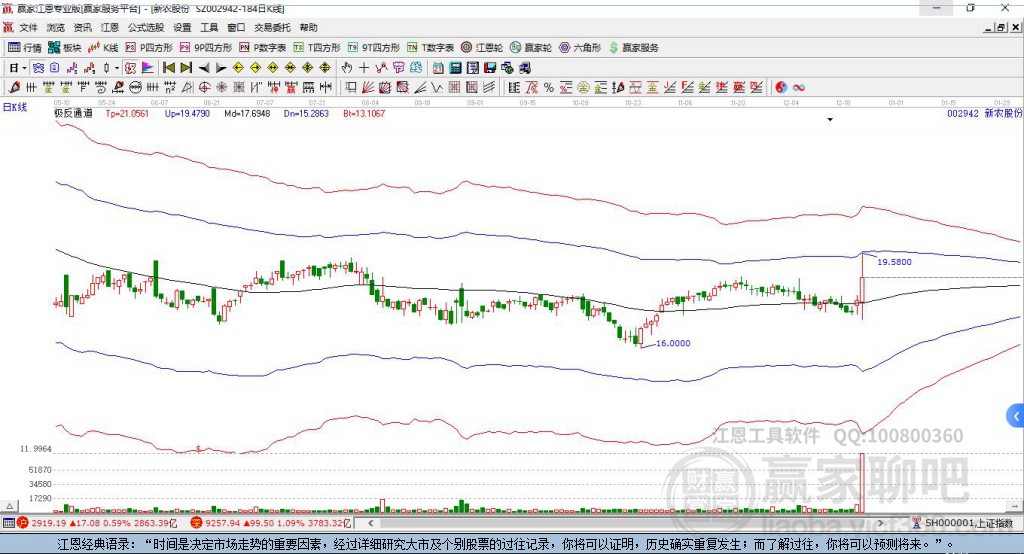Open the 赢家轮 wheel tool
The image size is (1024, 554).
(531, 48)
